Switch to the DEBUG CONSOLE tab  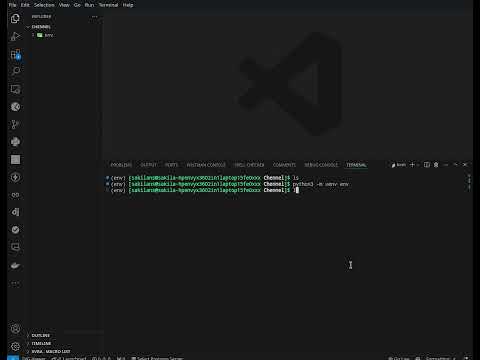click(321, 165)
